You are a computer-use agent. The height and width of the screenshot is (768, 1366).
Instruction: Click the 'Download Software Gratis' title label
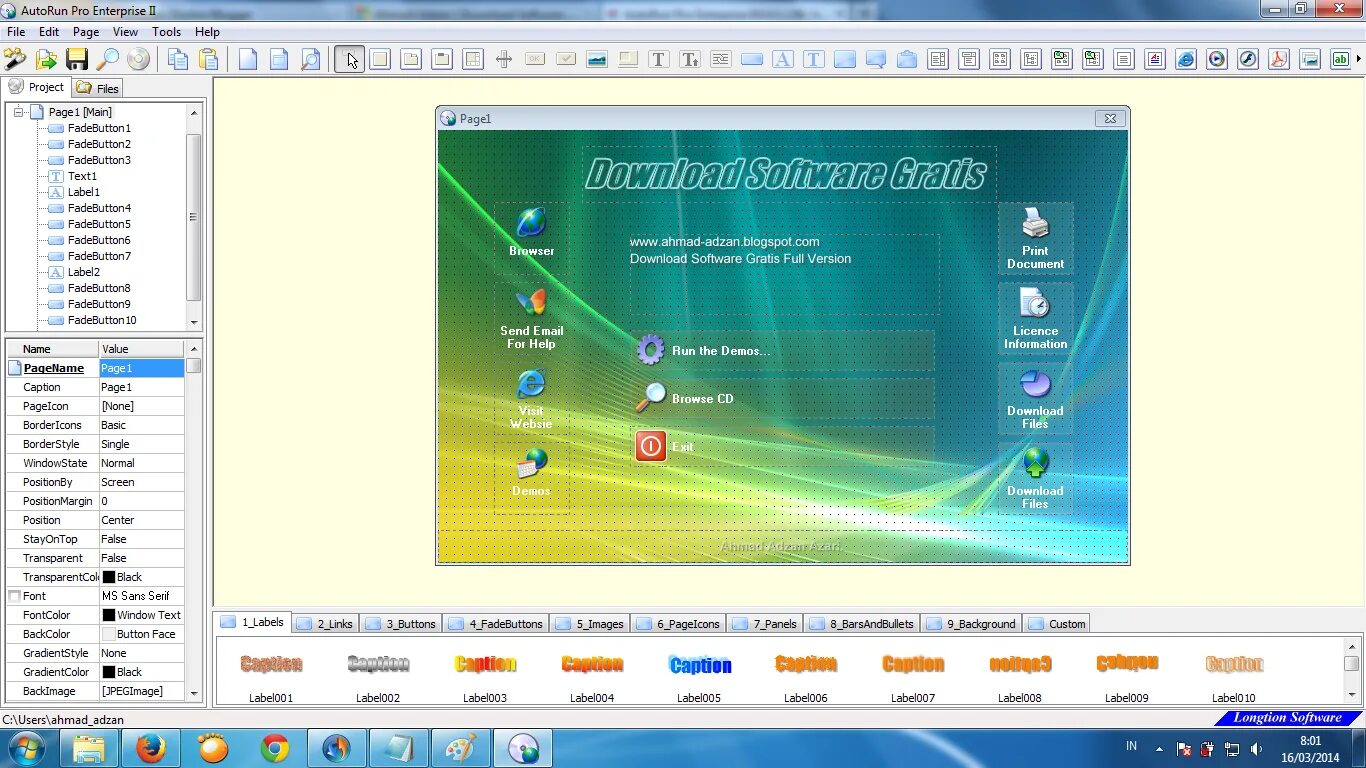tap(788, 175)
